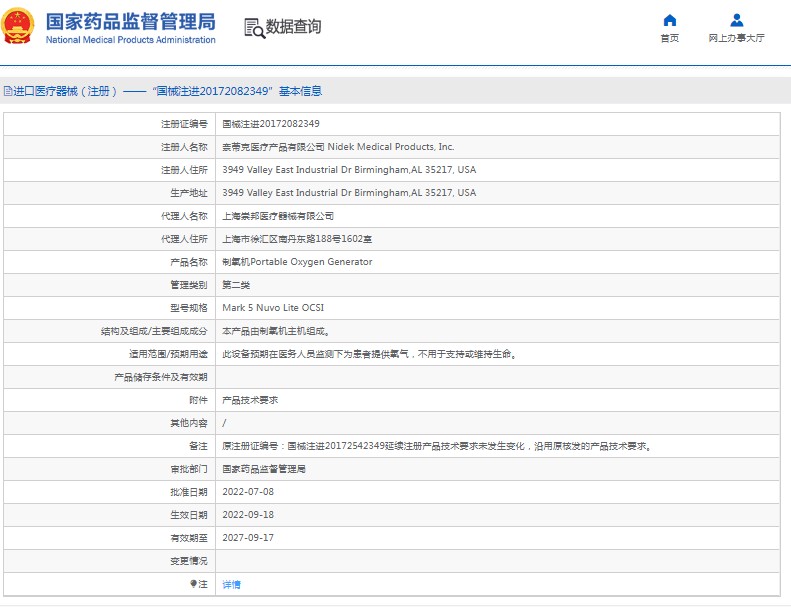
Task: Open 网上办事大厅 via the person icon
Action: pyautogui.click(x=736, y=20)
